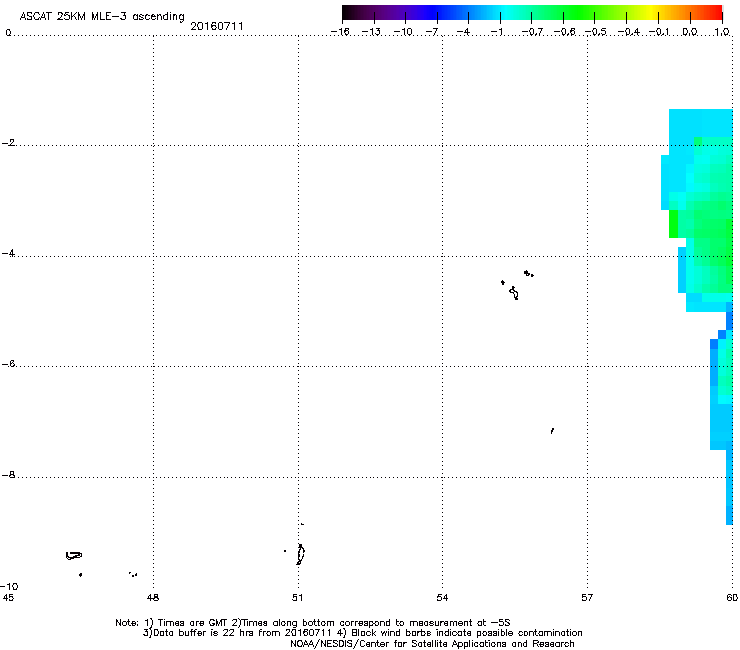The width and height of the screenshot is (740, 650).
Task: Pick the yellow section of the color bar
Action: [x=654, y=12]
